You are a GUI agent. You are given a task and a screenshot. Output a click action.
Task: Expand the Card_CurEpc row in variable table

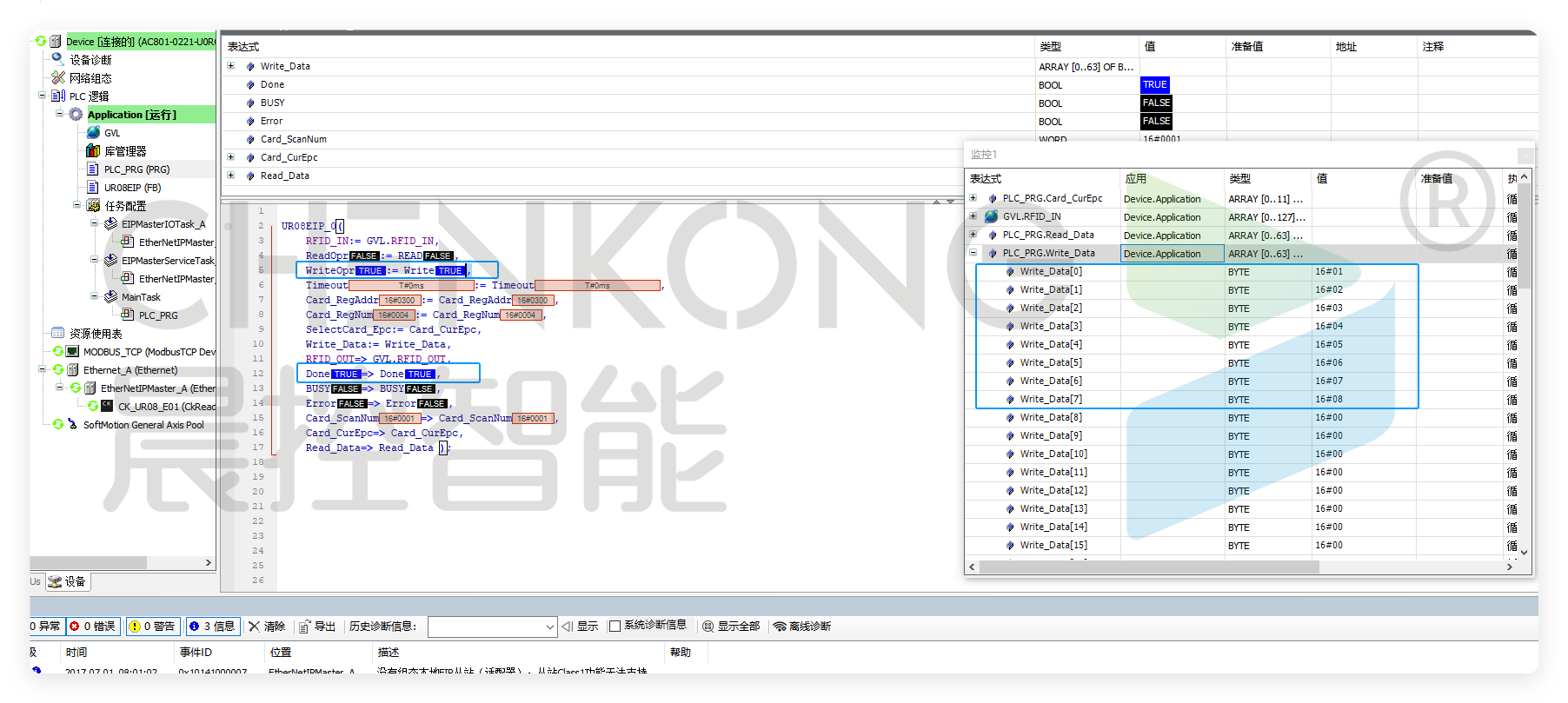click(x=230, y=157)
